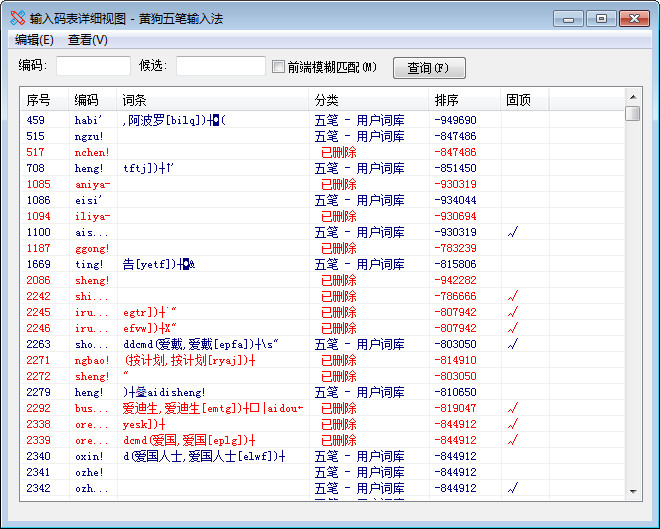Open the 查看(V) menu

[x=88, y=40]
